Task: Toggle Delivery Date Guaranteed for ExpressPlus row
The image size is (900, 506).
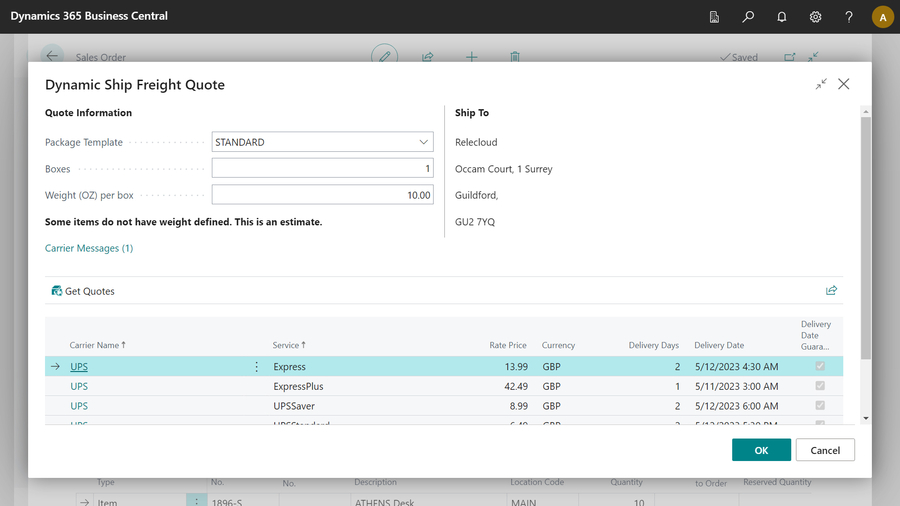Action: pyautogui.click(x=821, y=386)
